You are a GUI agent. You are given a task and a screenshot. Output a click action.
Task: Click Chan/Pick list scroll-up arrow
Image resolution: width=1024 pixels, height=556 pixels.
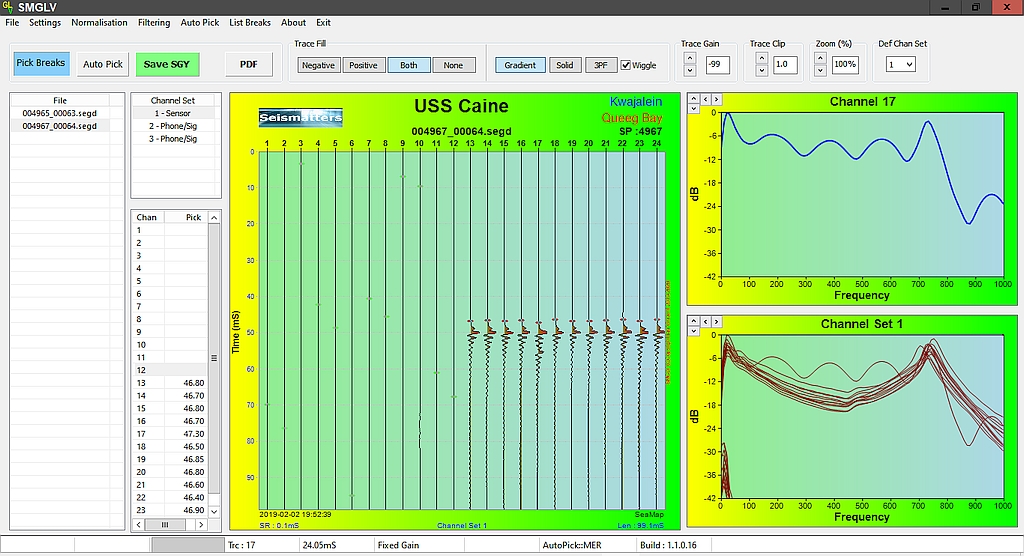(x=214, y=217)
